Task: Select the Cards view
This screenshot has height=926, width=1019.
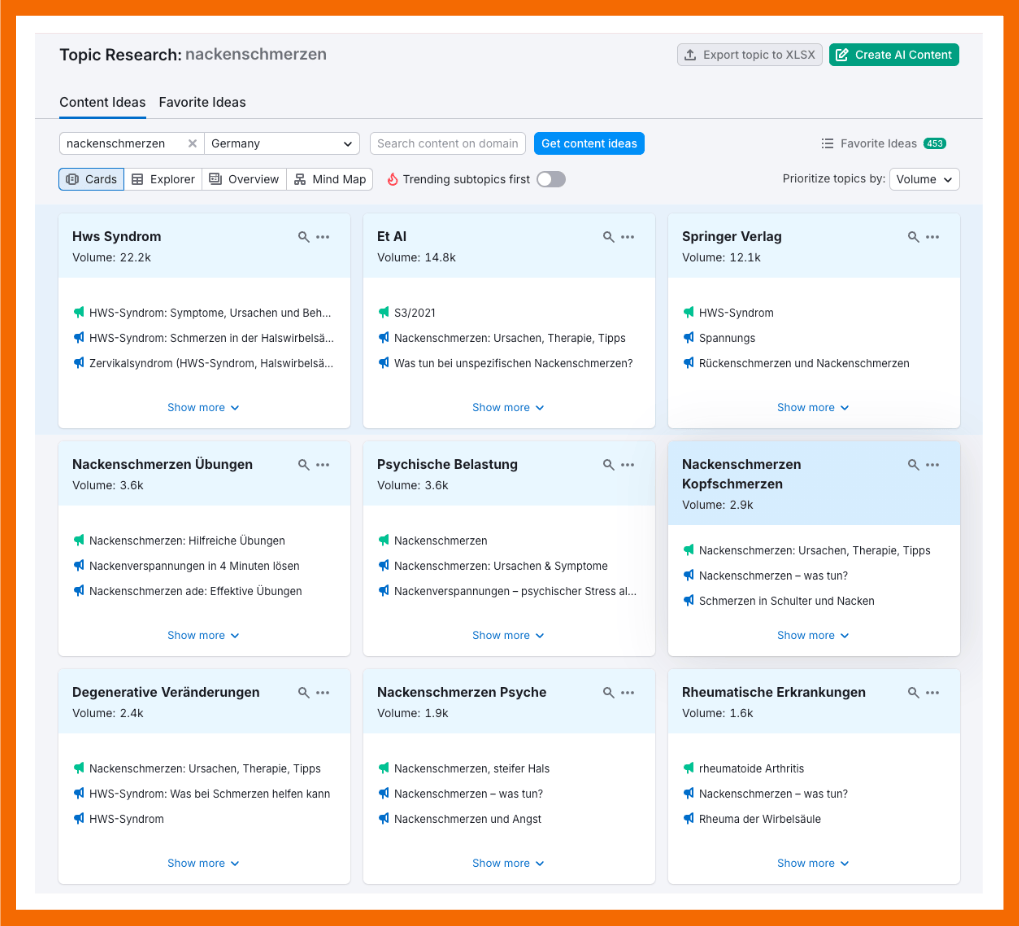Action: 91,179
